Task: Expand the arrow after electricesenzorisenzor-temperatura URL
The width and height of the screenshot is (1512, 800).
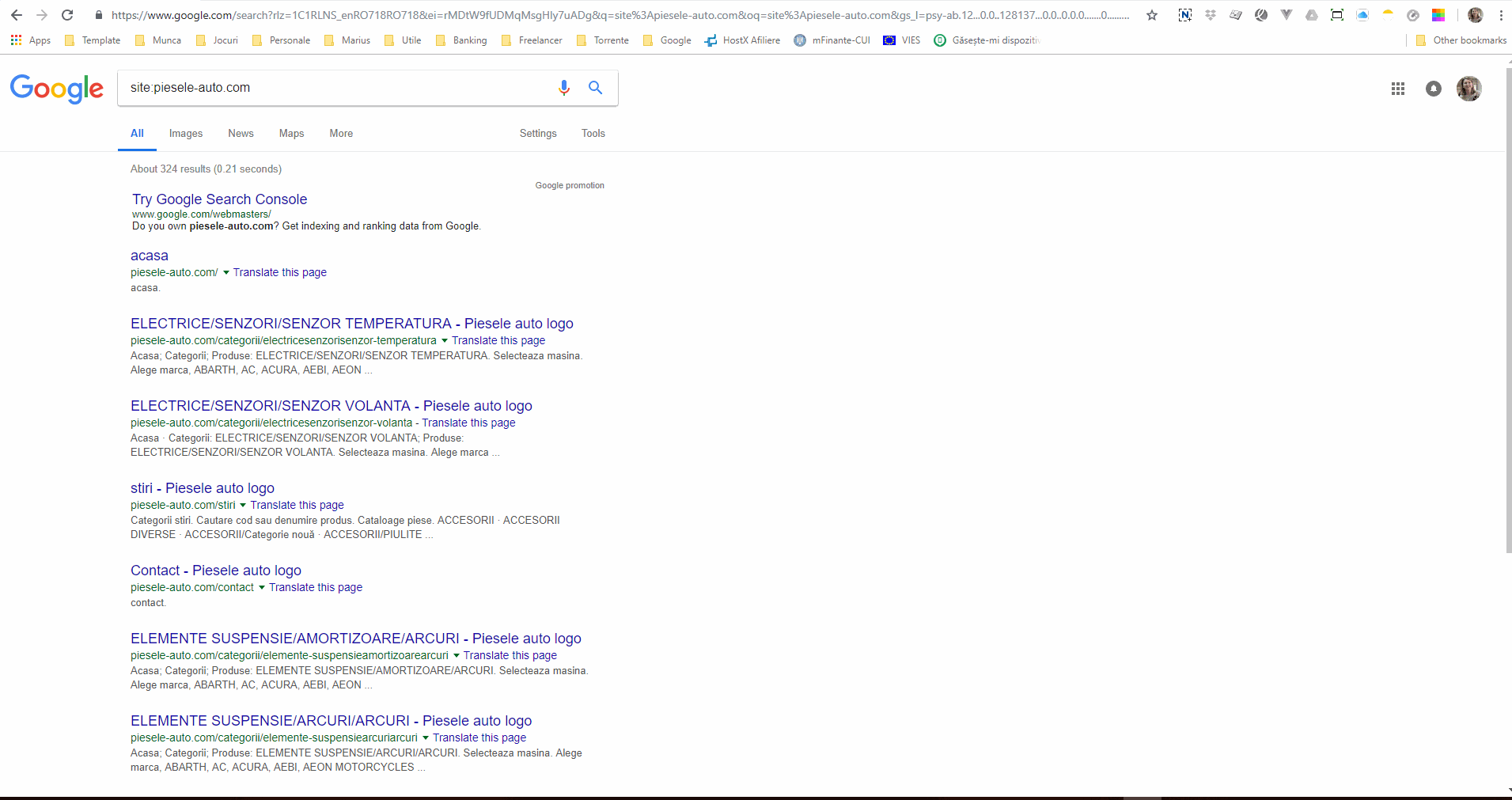Action: tap(445, 341)
